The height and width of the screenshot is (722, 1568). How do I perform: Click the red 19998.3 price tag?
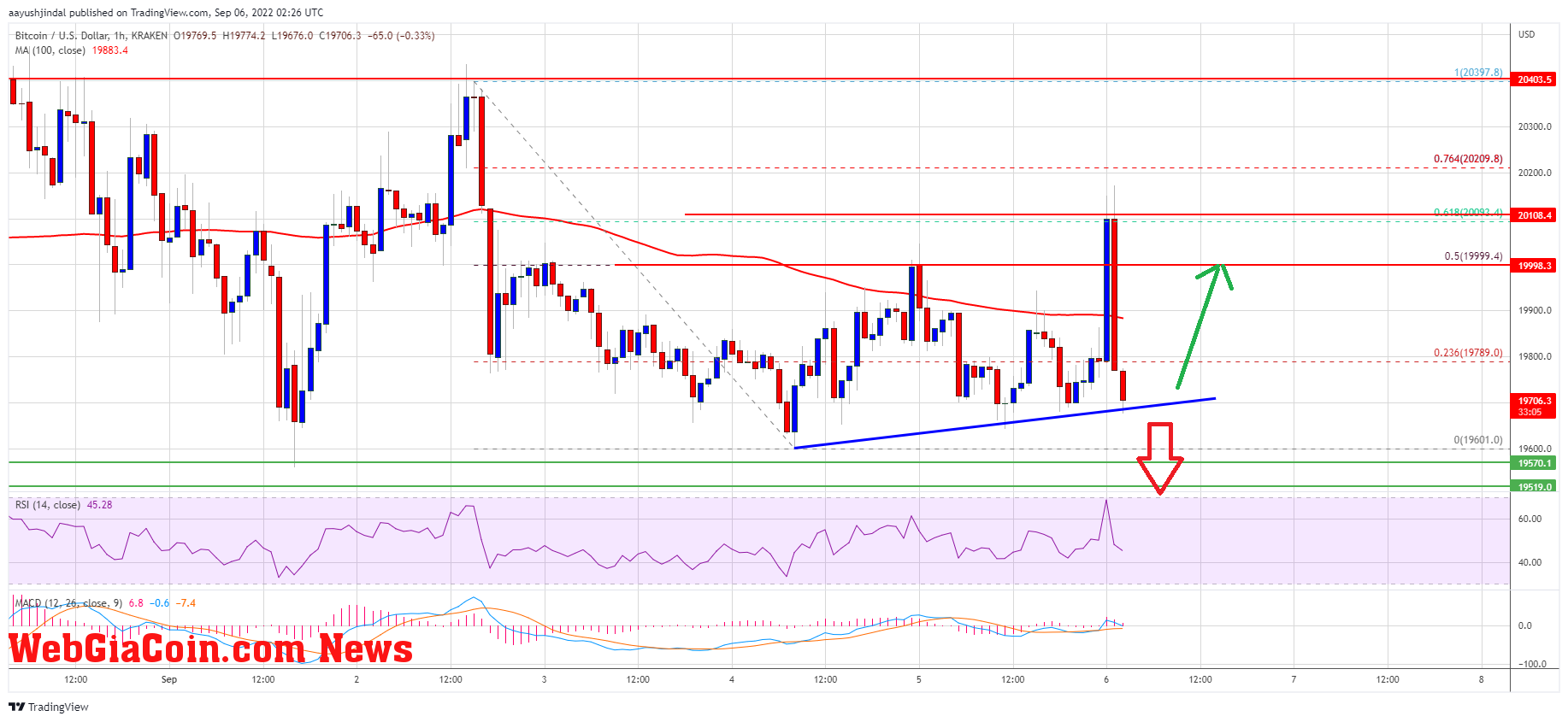pyautogui.click(x=1534, y=266)
